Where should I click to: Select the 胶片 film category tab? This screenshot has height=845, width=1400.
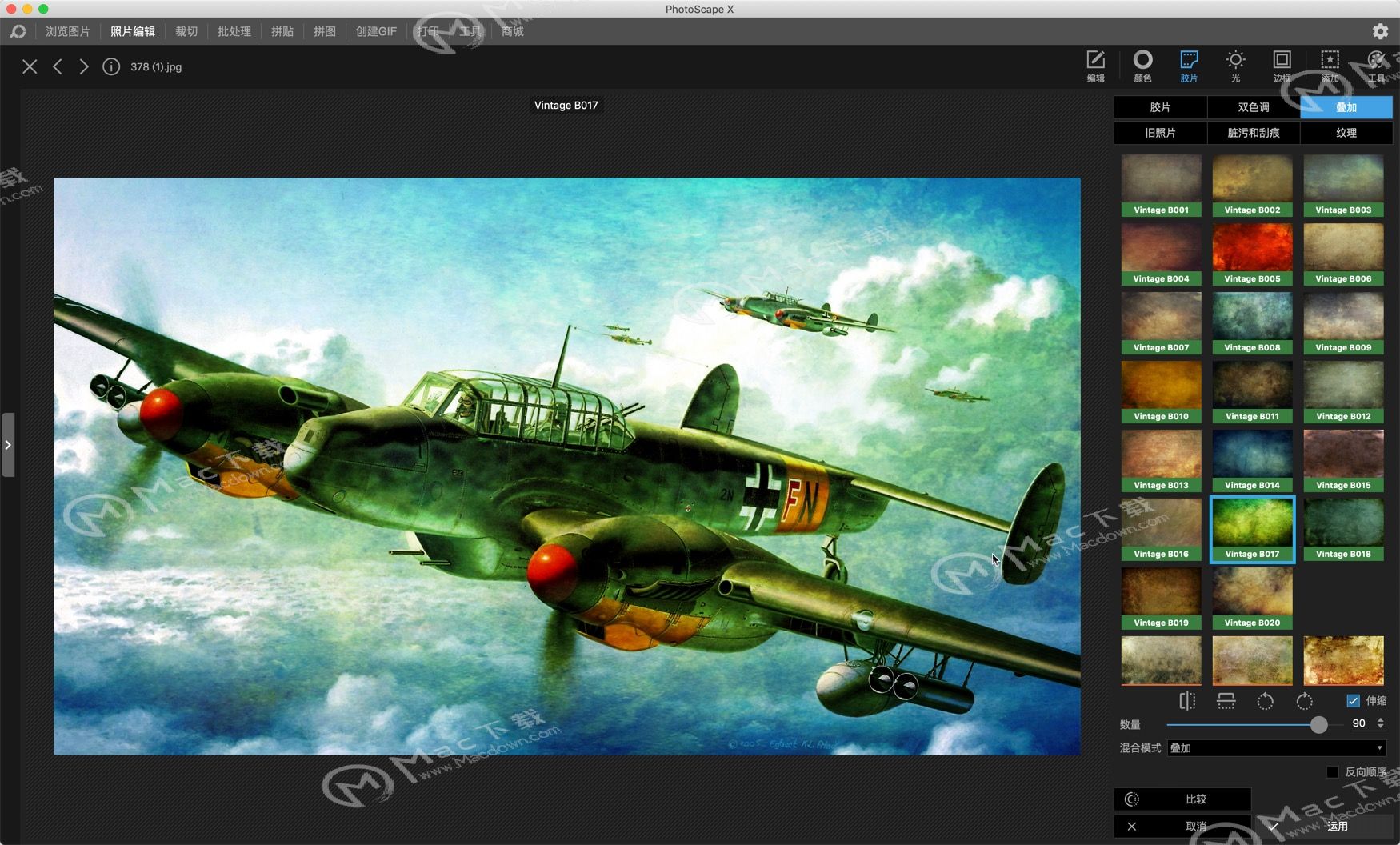click(1160, 107)
